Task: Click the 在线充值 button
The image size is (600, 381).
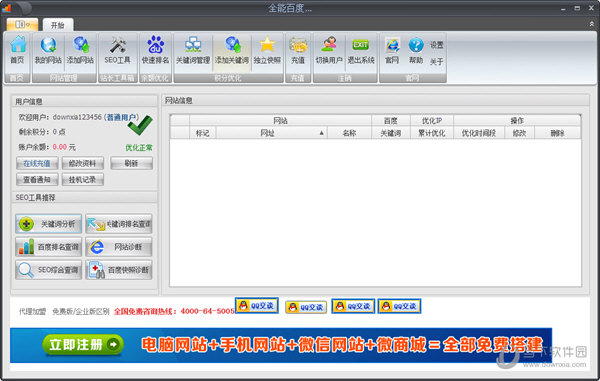Action: coord(37,163)
